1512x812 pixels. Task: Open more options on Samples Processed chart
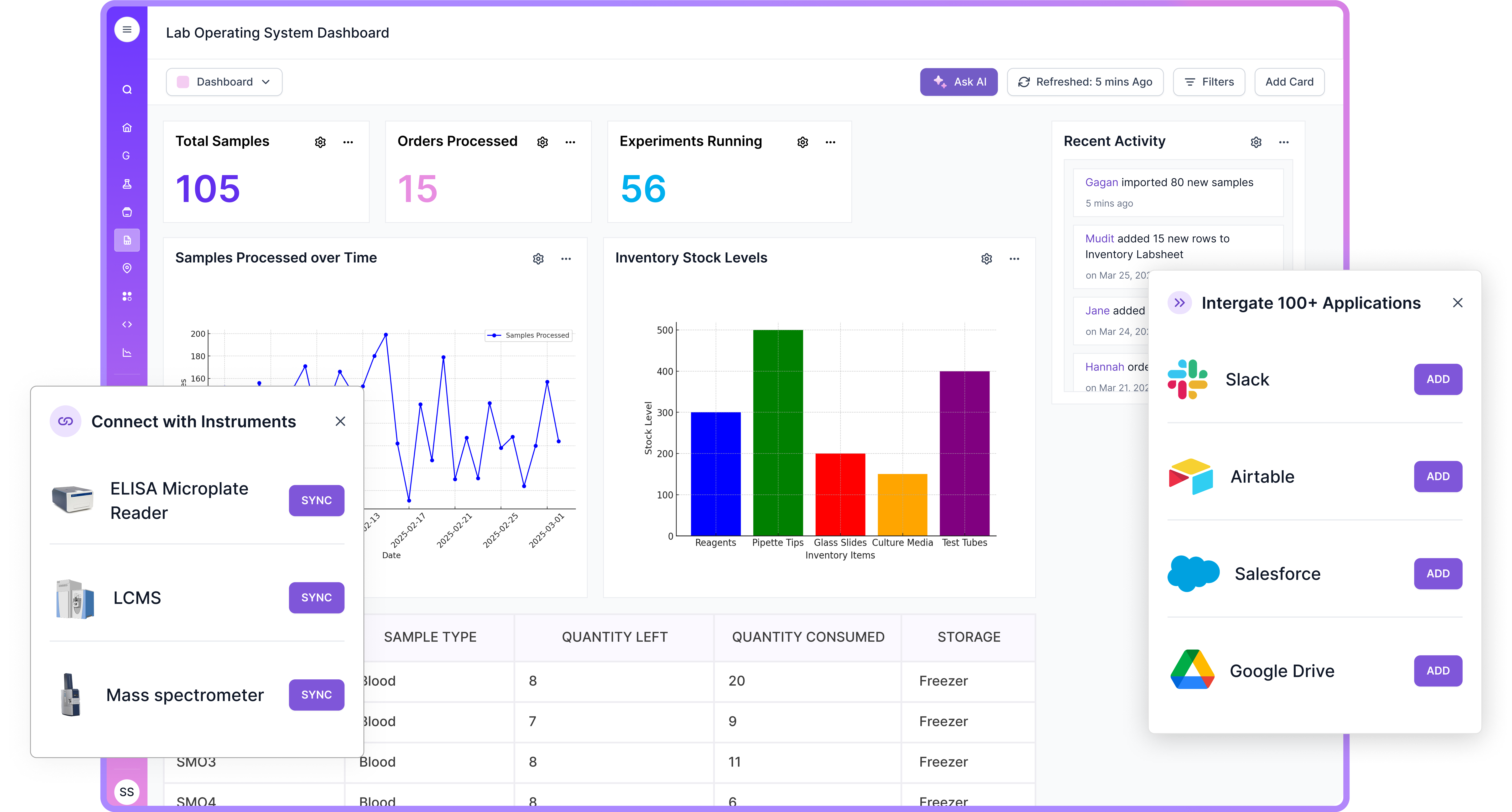(x=566, y=259)
